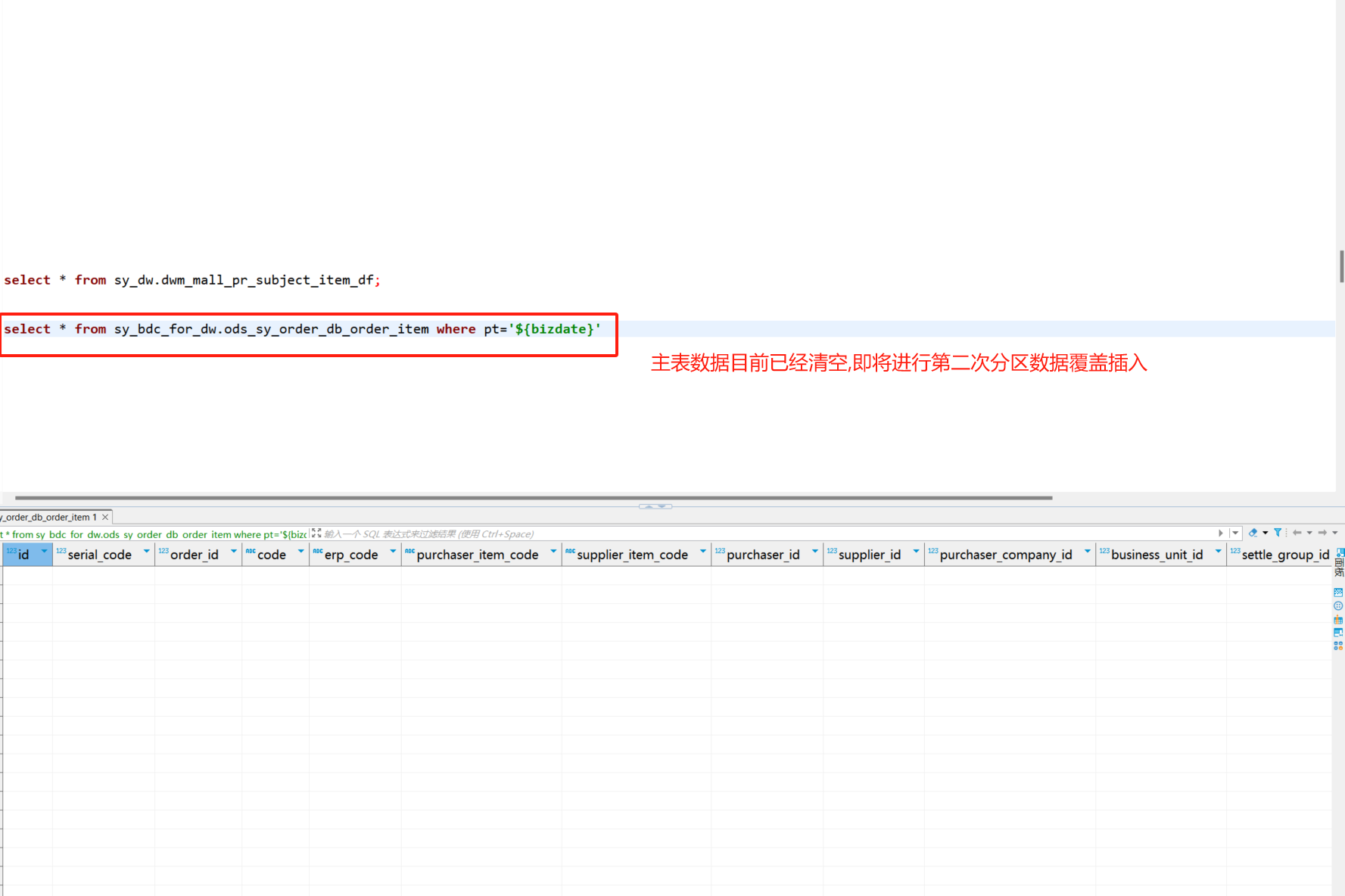Viewport: 1345px width, 896px height.
Task: Open the purchaser_company_id column filter dropdown
Action: [x=1087, y=552]
